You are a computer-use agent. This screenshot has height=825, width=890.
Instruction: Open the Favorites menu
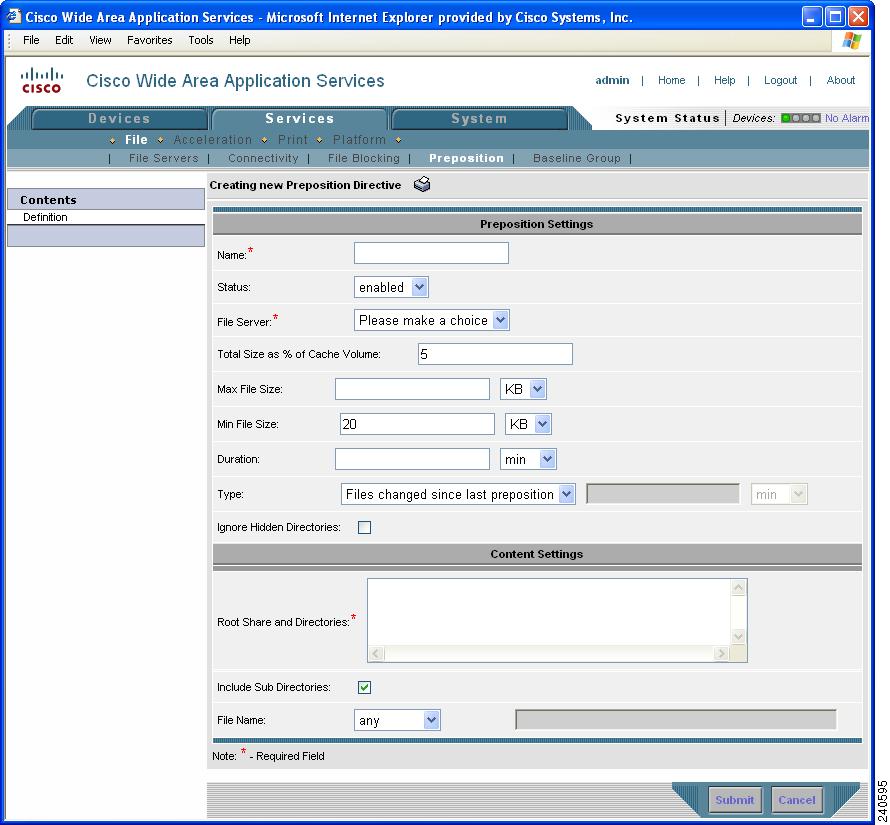pyautogui.click(x=149, y=40)
